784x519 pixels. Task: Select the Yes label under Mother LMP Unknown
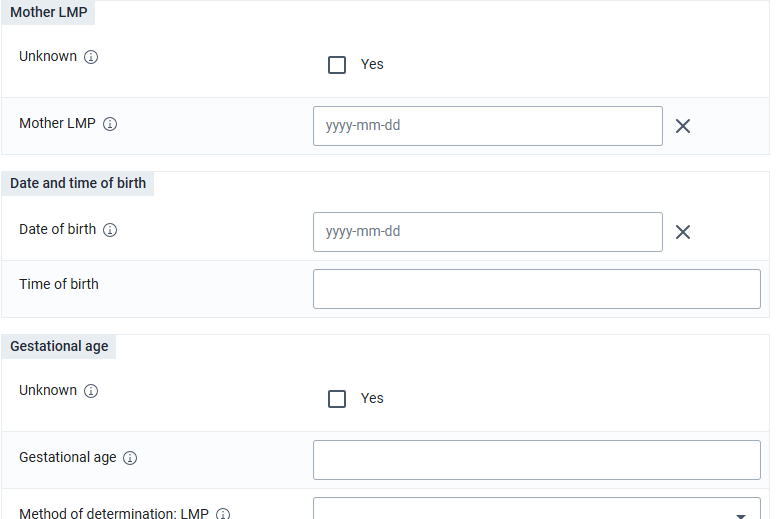[372, 64]
